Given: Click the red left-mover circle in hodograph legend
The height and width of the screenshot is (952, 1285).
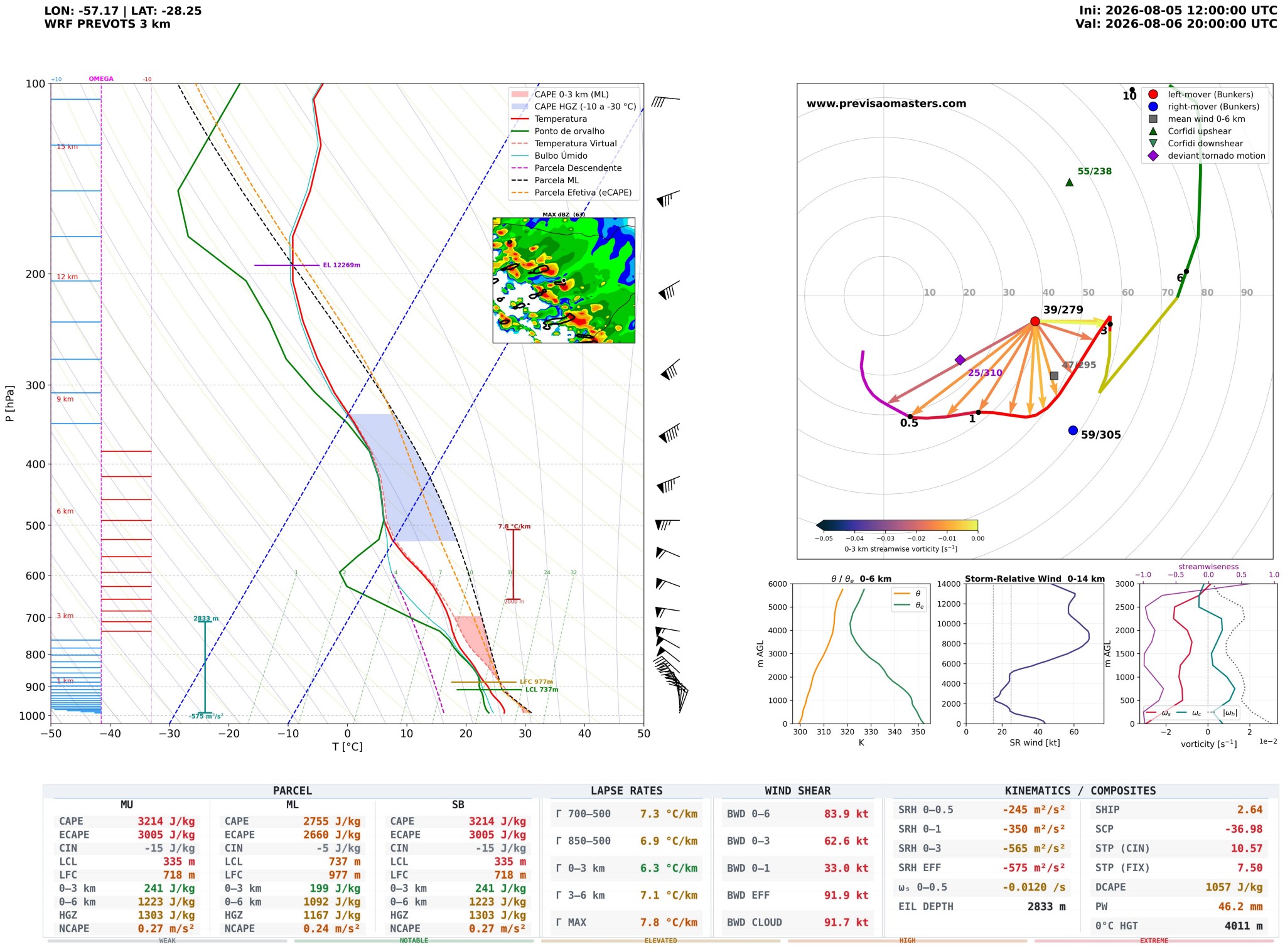Looking at the screenshot, I should pyautogui.click(x=1153, y=94).
